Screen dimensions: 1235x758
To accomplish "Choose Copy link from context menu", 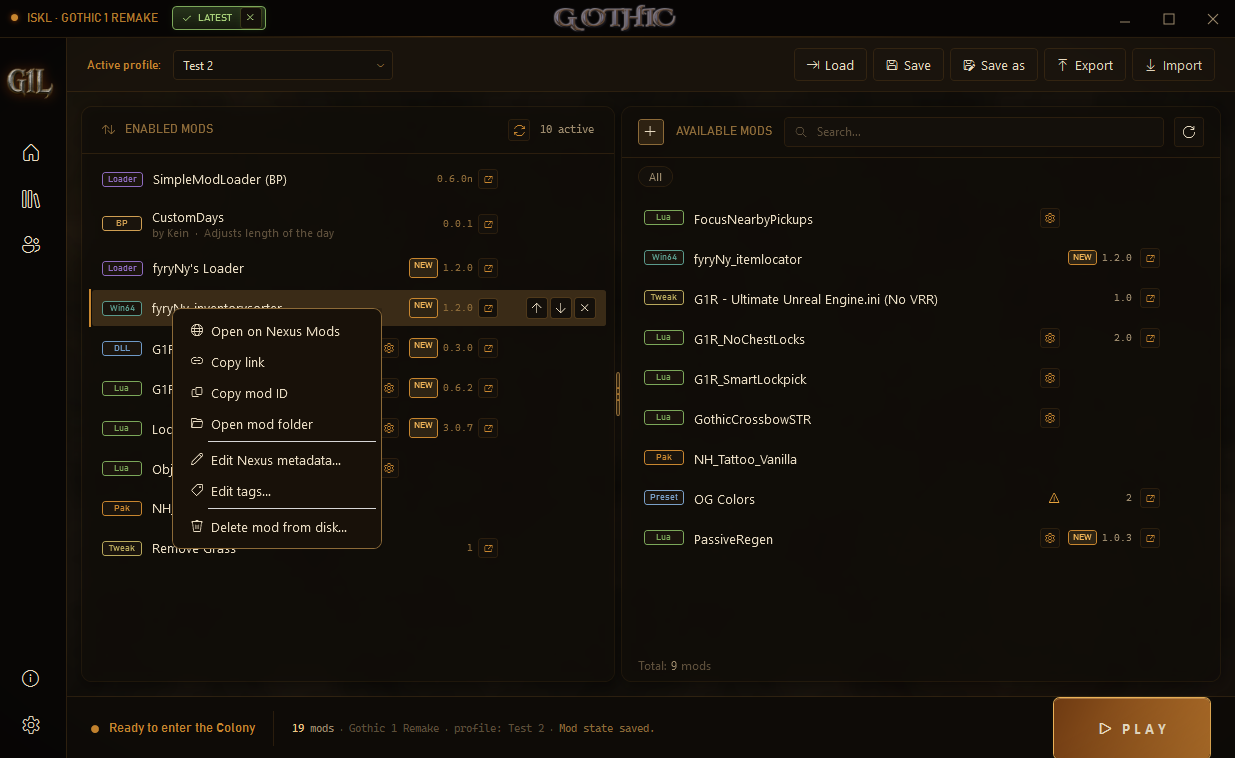I will click(x=277, y=362).
